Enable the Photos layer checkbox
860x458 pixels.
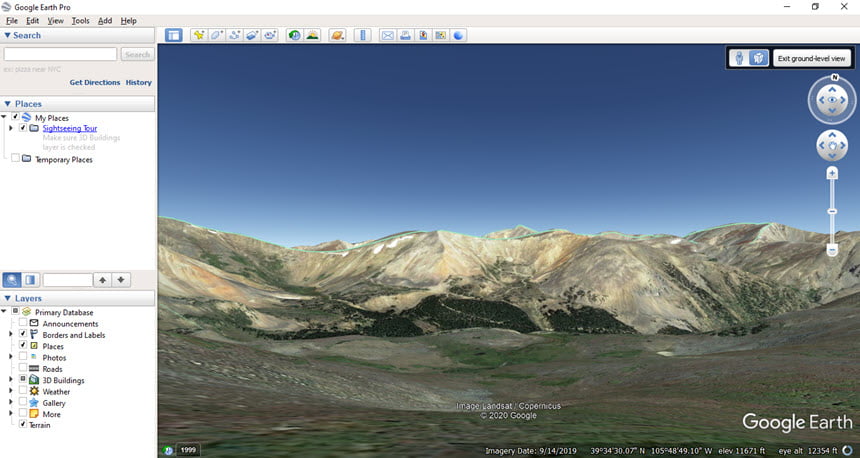coord(23,357)
